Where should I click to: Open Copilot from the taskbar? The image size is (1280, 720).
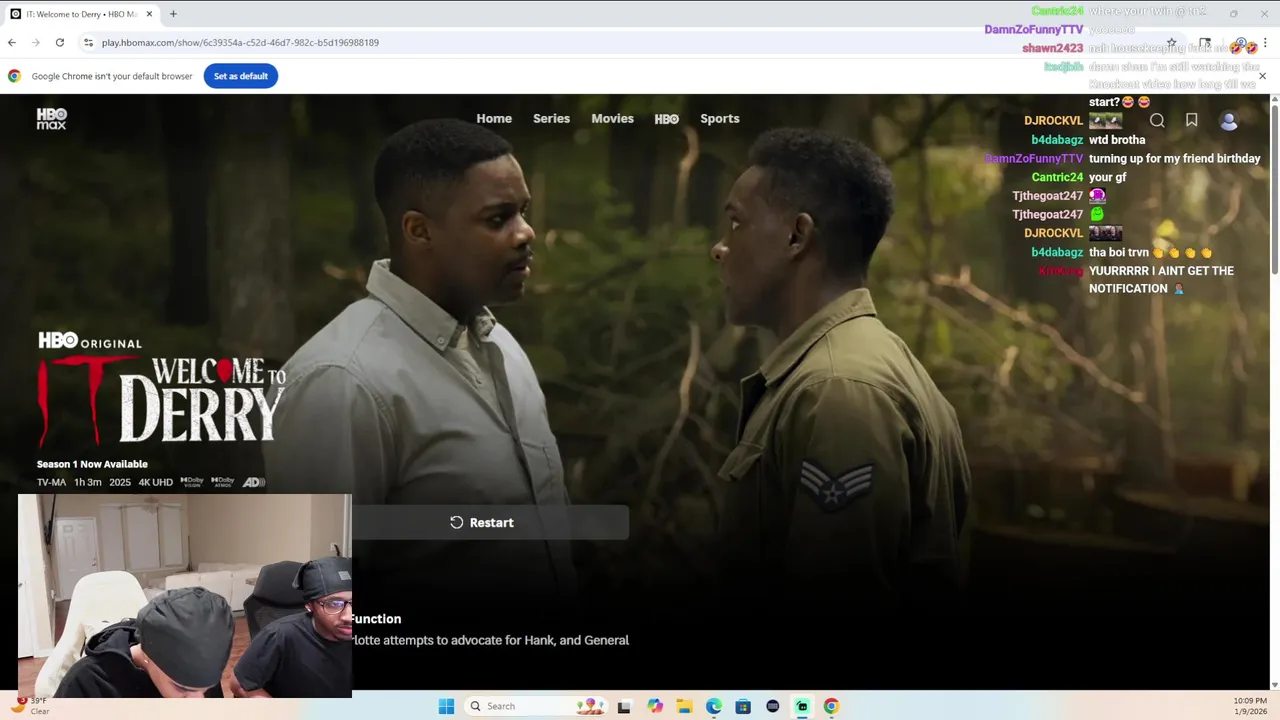655,706
